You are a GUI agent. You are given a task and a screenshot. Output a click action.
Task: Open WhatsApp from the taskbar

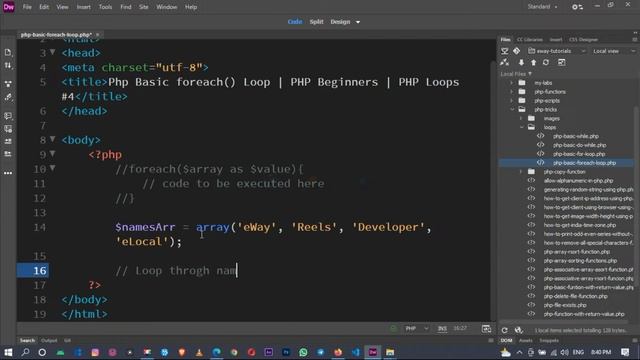(x=303, y=352)
